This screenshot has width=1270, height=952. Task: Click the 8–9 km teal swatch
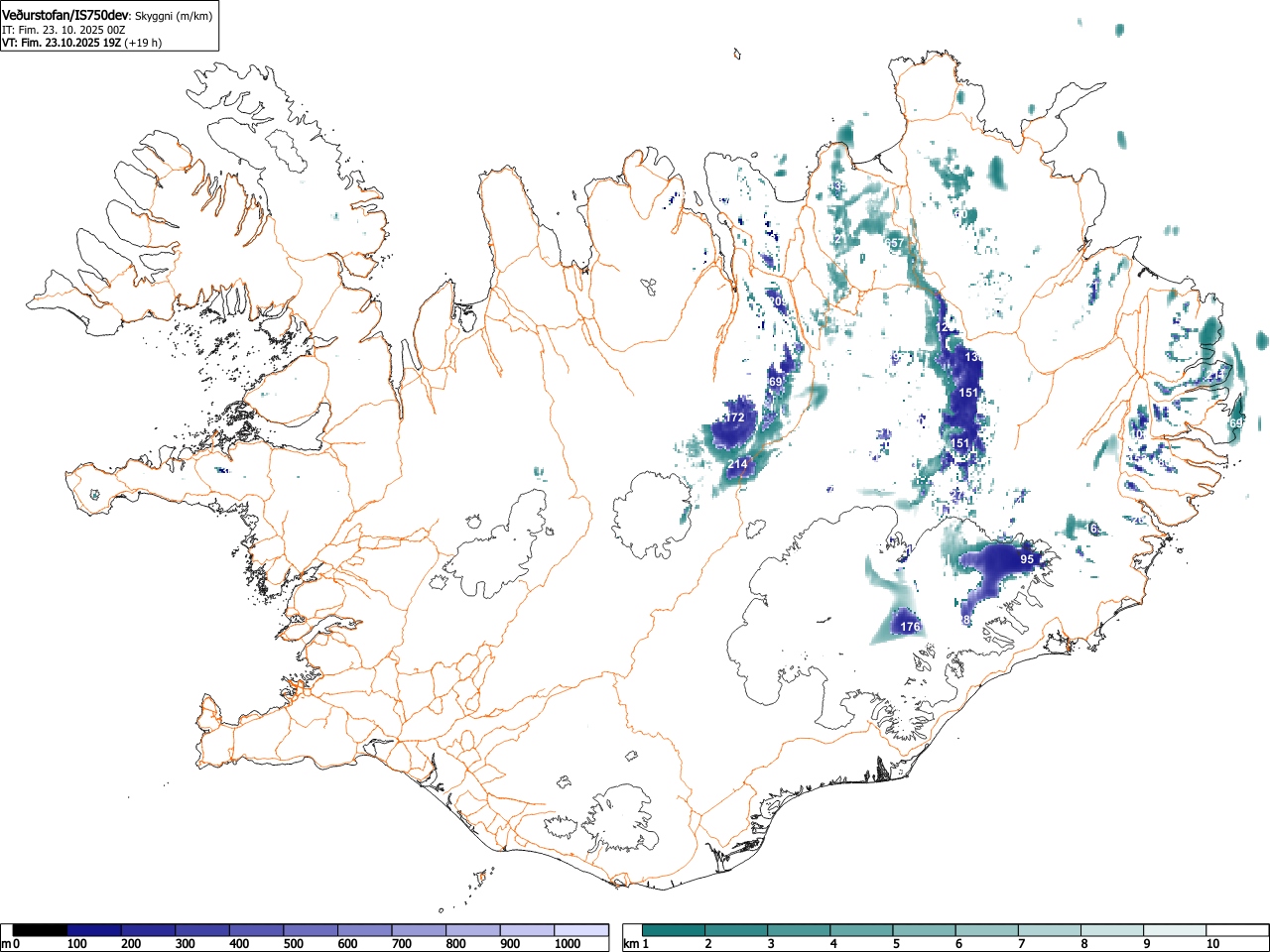click(1111, 930)
